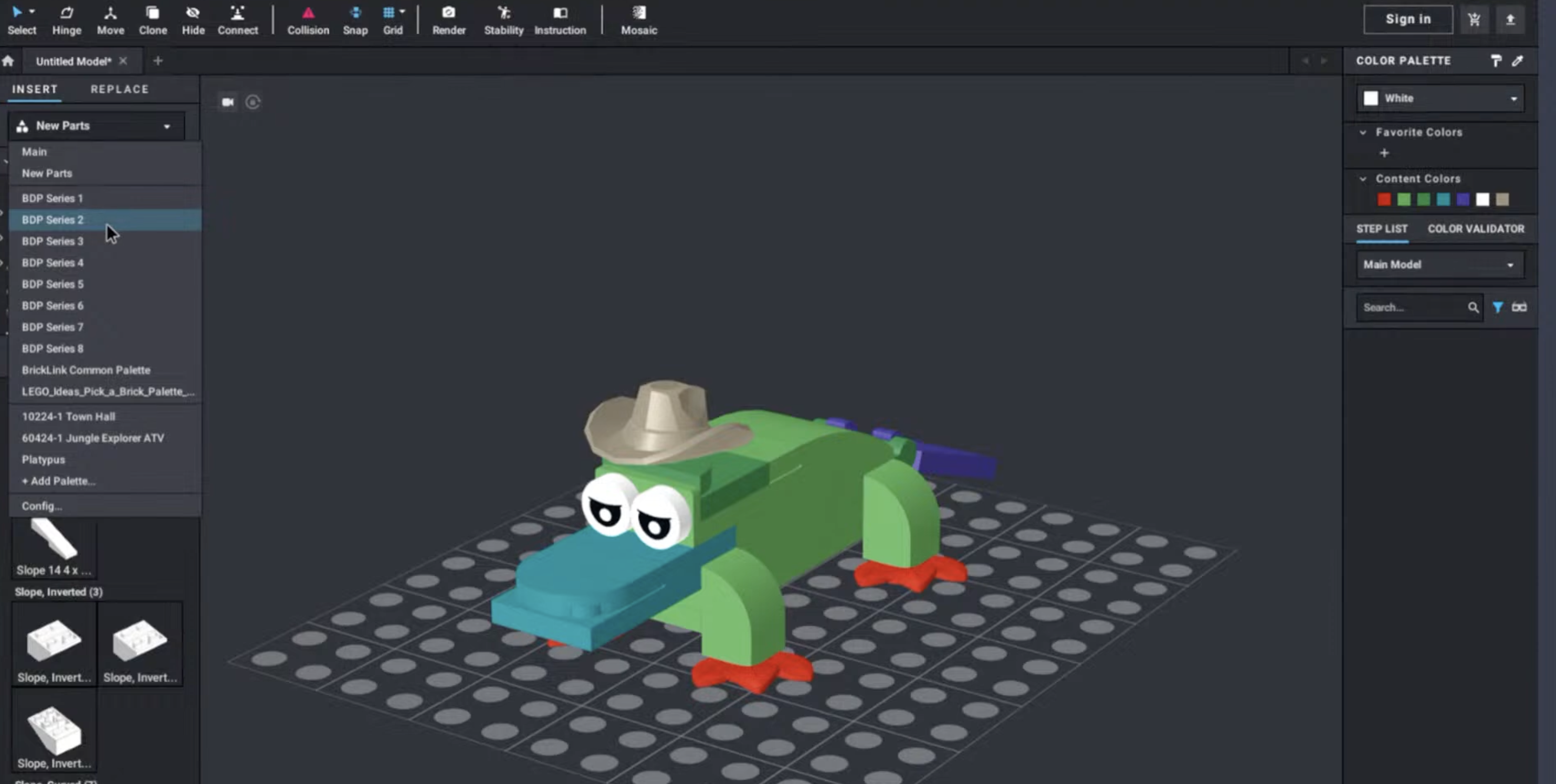Select LEGO Ideas Pick a Brick palette
Viewport: 1556px width, 784px height.
tap(105, 391)
